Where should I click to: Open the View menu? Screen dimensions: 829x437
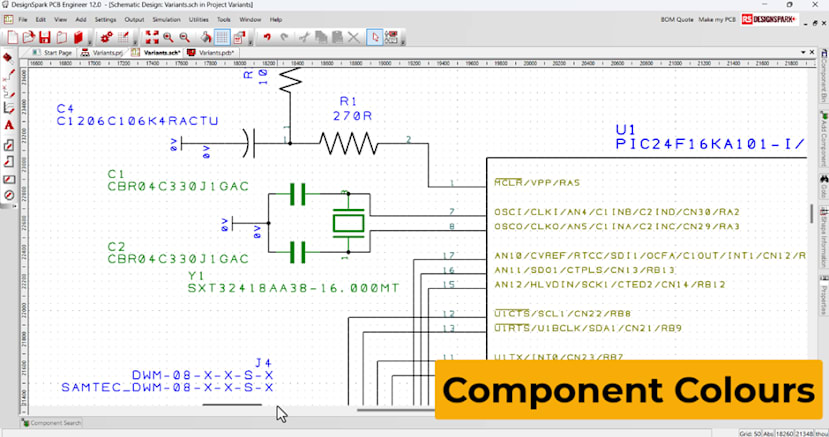[61, 20]
